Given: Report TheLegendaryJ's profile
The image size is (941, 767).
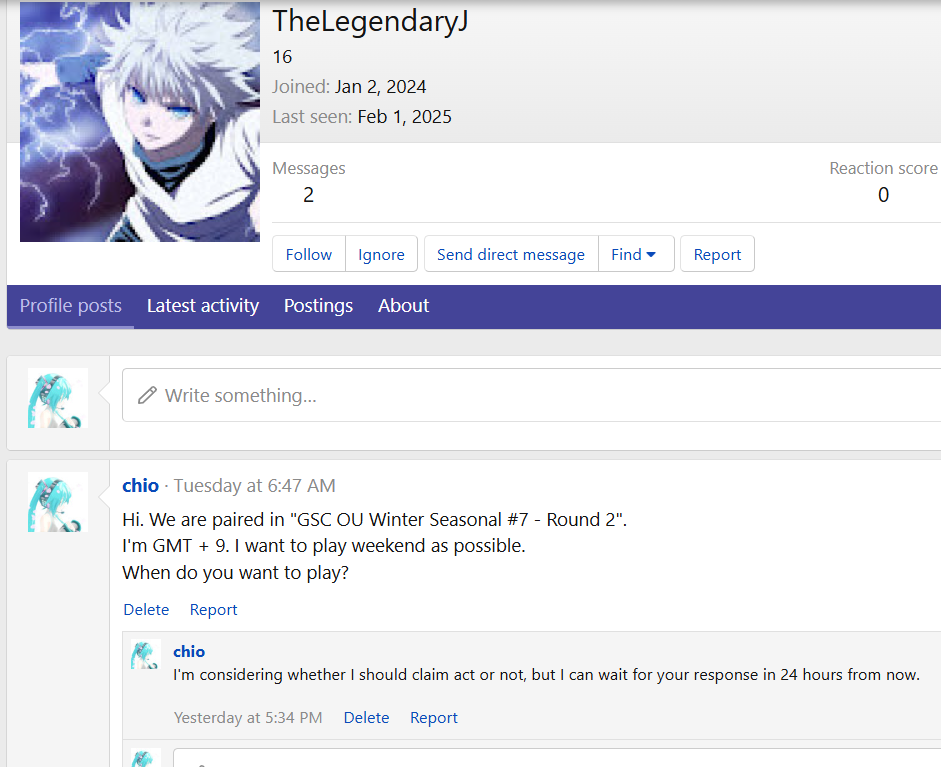Looking at the screenshot, I should point(717,254).
